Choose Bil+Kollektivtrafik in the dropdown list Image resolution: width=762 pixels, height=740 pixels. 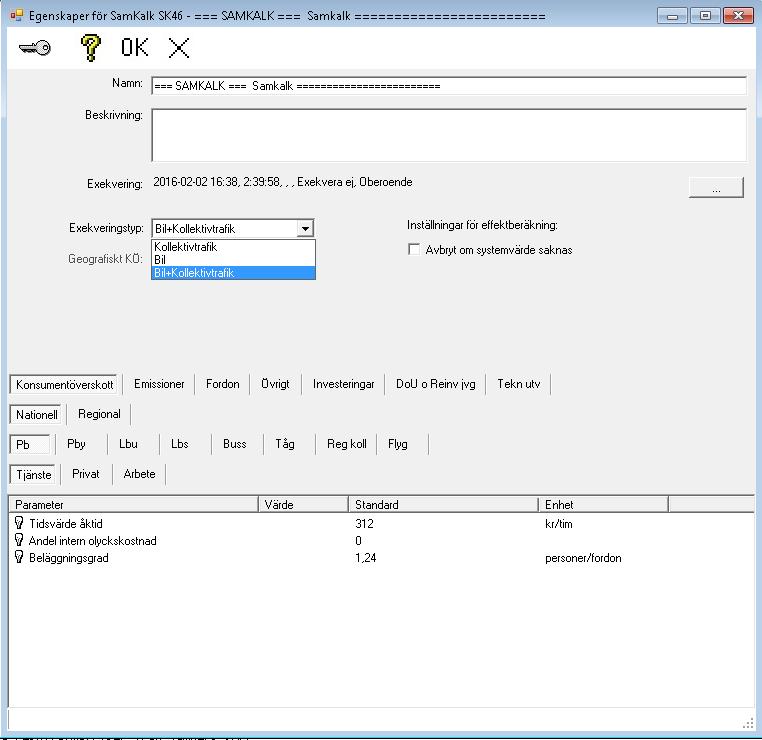(x=233, y=273)
